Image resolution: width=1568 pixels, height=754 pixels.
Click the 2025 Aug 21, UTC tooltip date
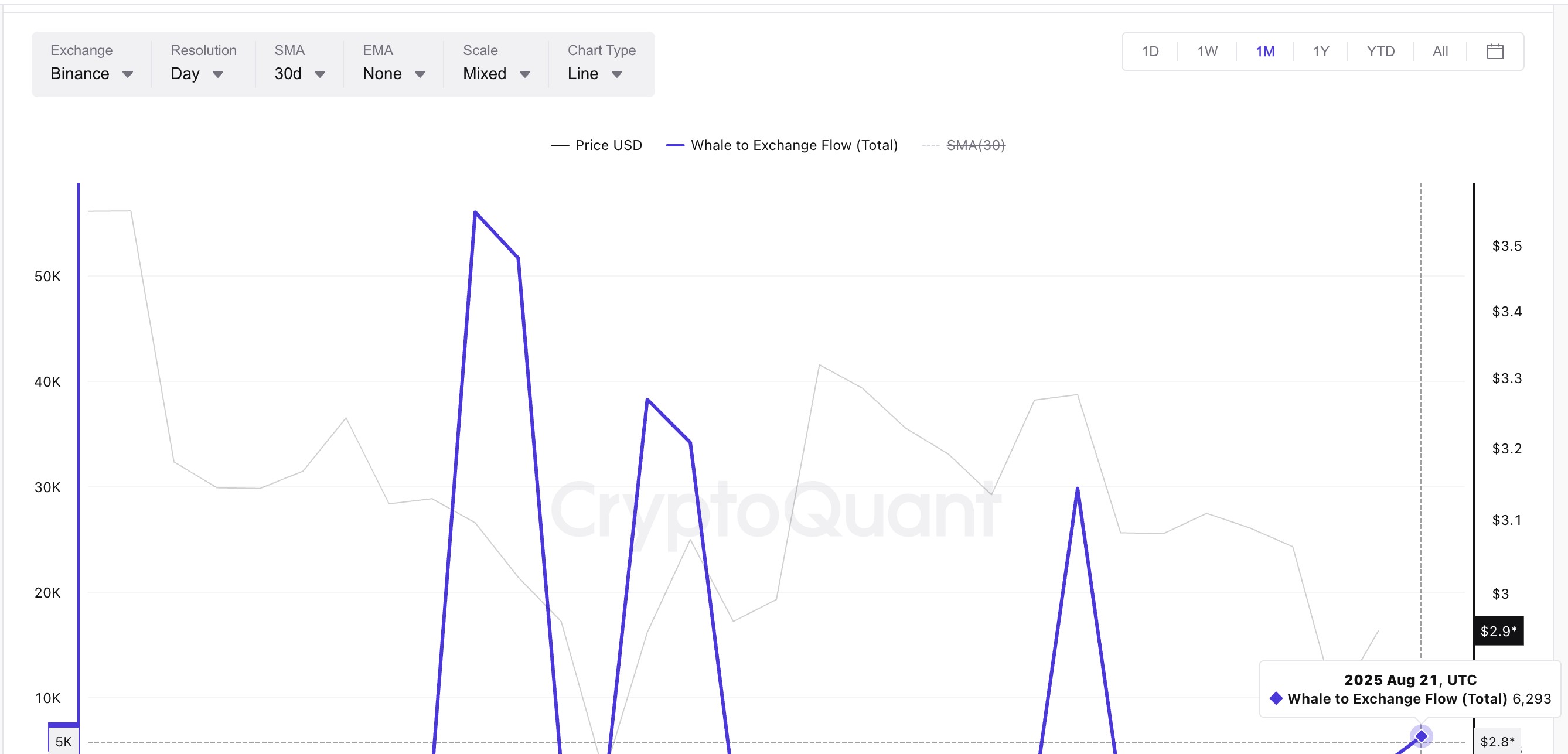point(1410,680)
